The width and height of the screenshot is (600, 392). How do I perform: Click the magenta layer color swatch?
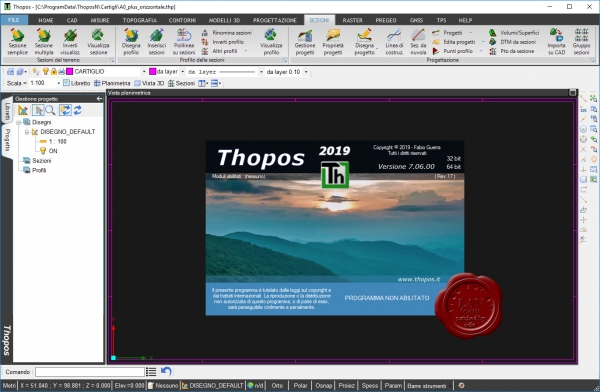70,72
